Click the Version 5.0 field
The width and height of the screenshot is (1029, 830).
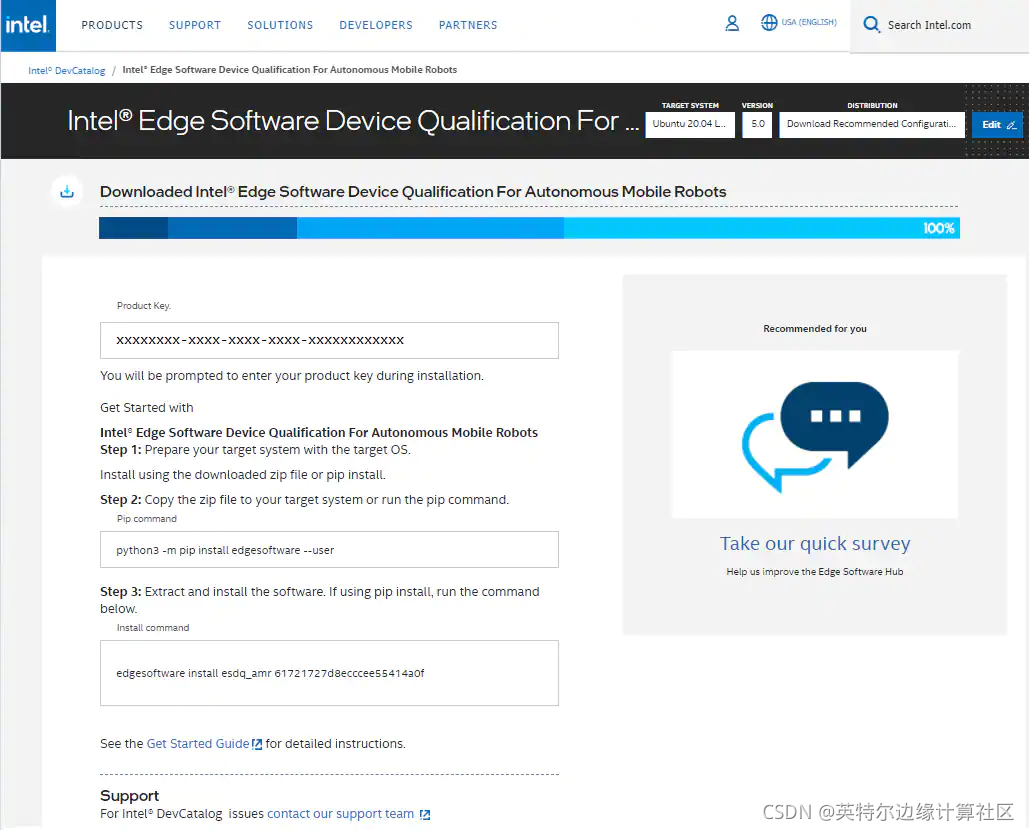pos(757,125)
